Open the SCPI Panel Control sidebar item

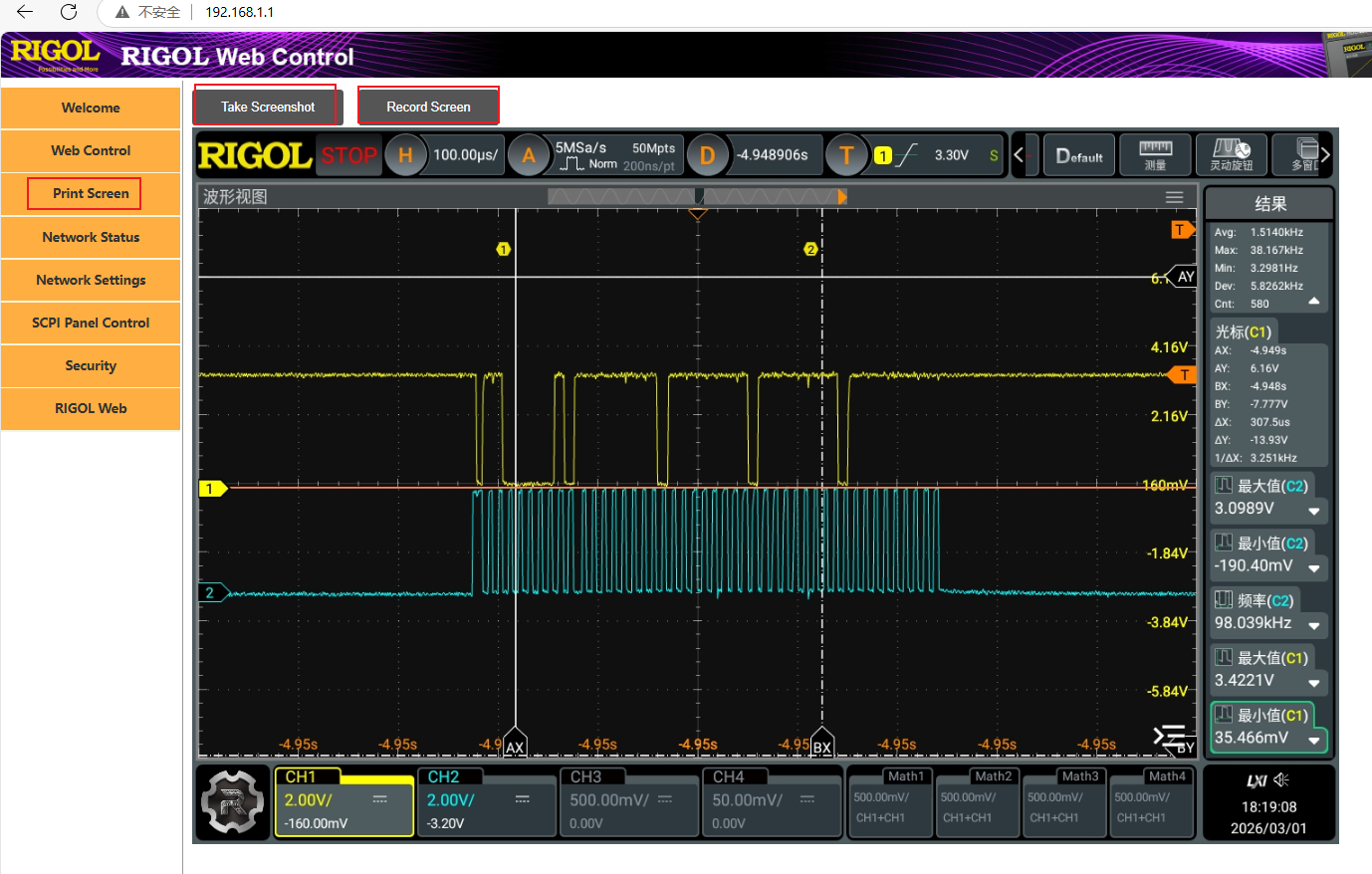click(x=91, y=323)
